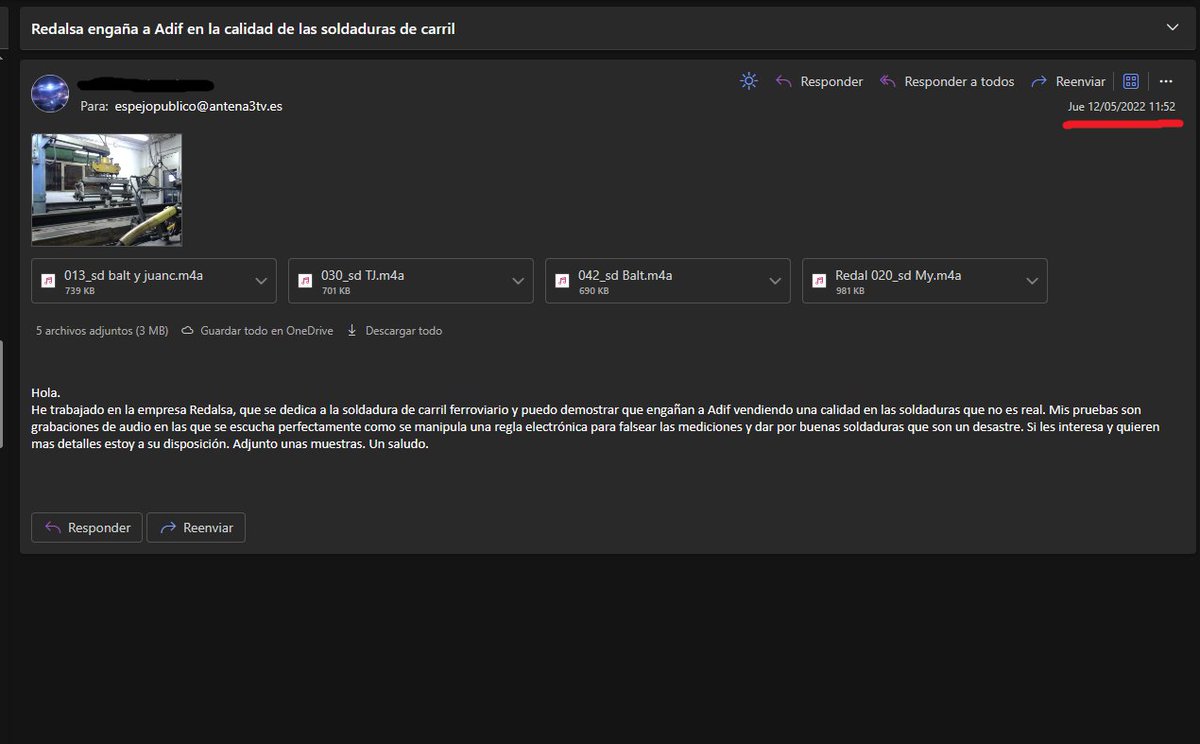Click recipient espejopublico@antena3tv.es
This screenshot has height=744, width=1200.
(x=198, y=105)
